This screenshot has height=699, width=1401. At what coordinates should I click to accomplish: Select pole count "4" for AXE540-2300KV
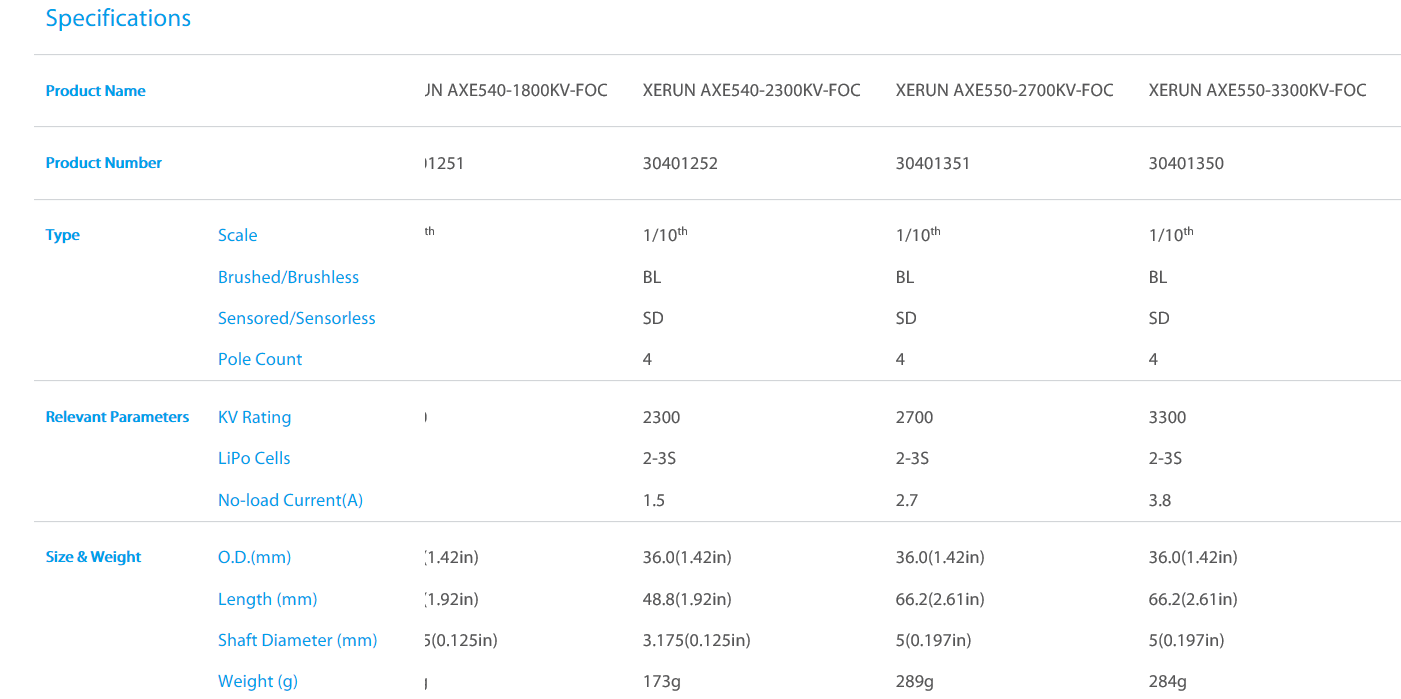click(x=648, y=359)
